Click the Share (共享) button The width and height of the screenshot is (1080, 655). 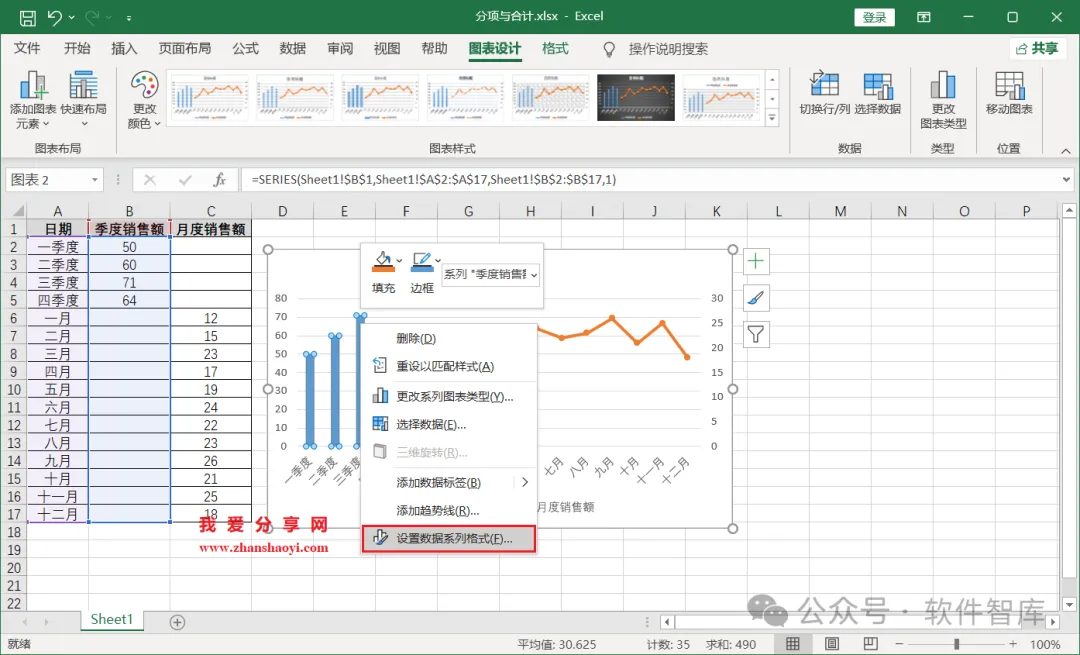click(1037, 48)
